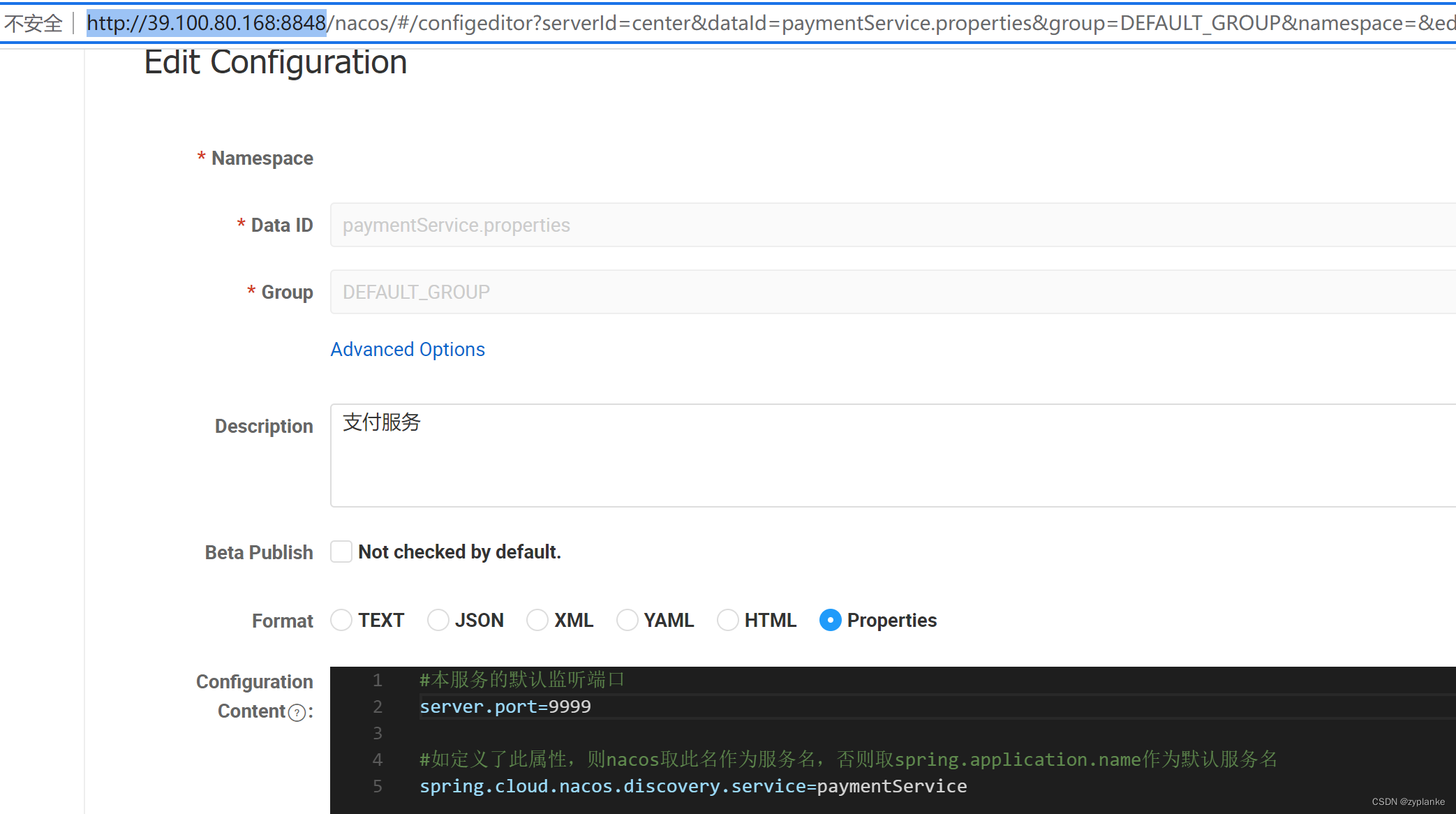The image size is (1456, 814).
Task: Place cursor on line 2 server.port=9999
Action: (505, 706)
